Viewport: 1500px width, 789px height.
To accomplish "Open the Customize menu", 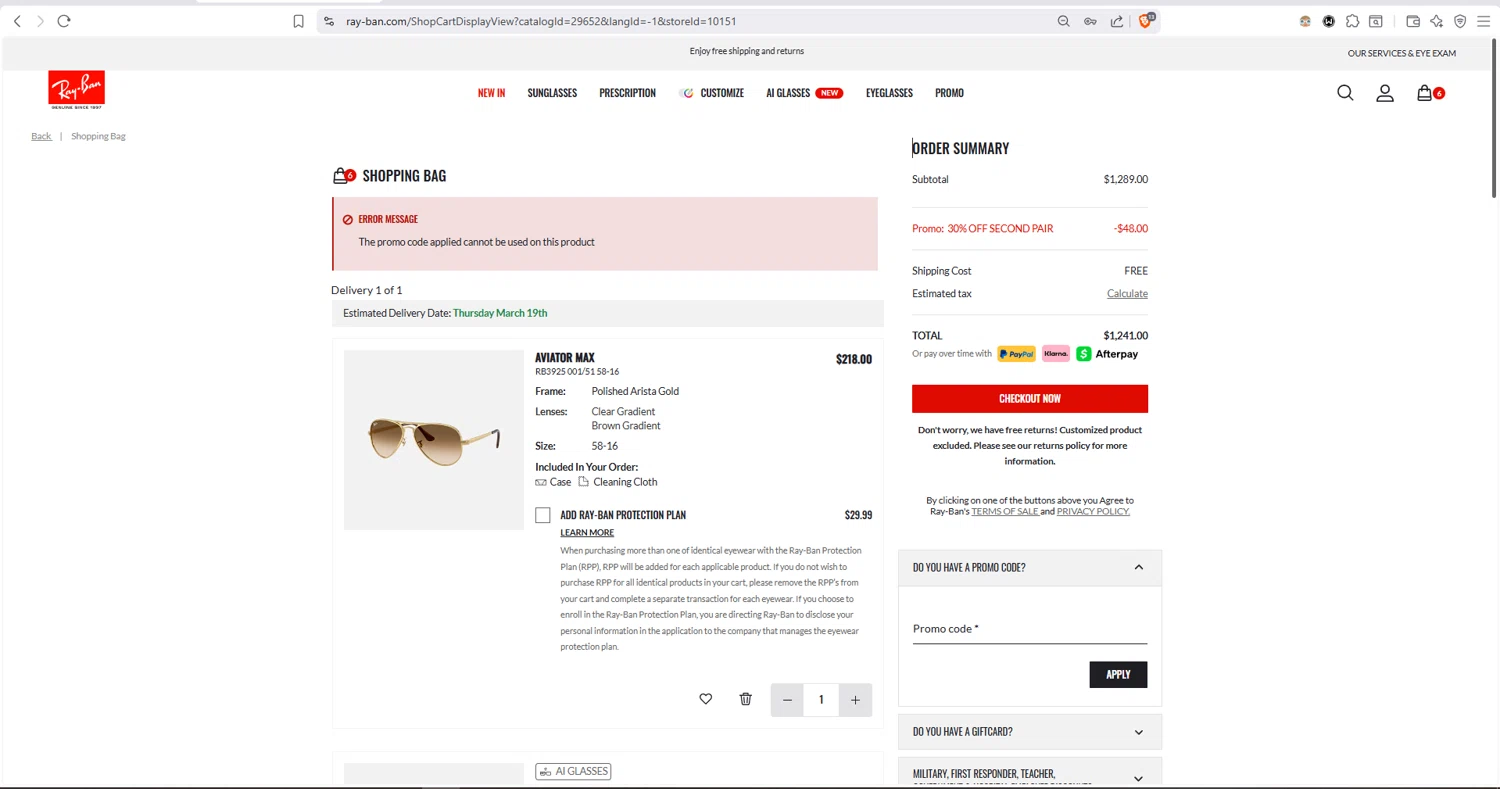I will [x=712, y=93].
